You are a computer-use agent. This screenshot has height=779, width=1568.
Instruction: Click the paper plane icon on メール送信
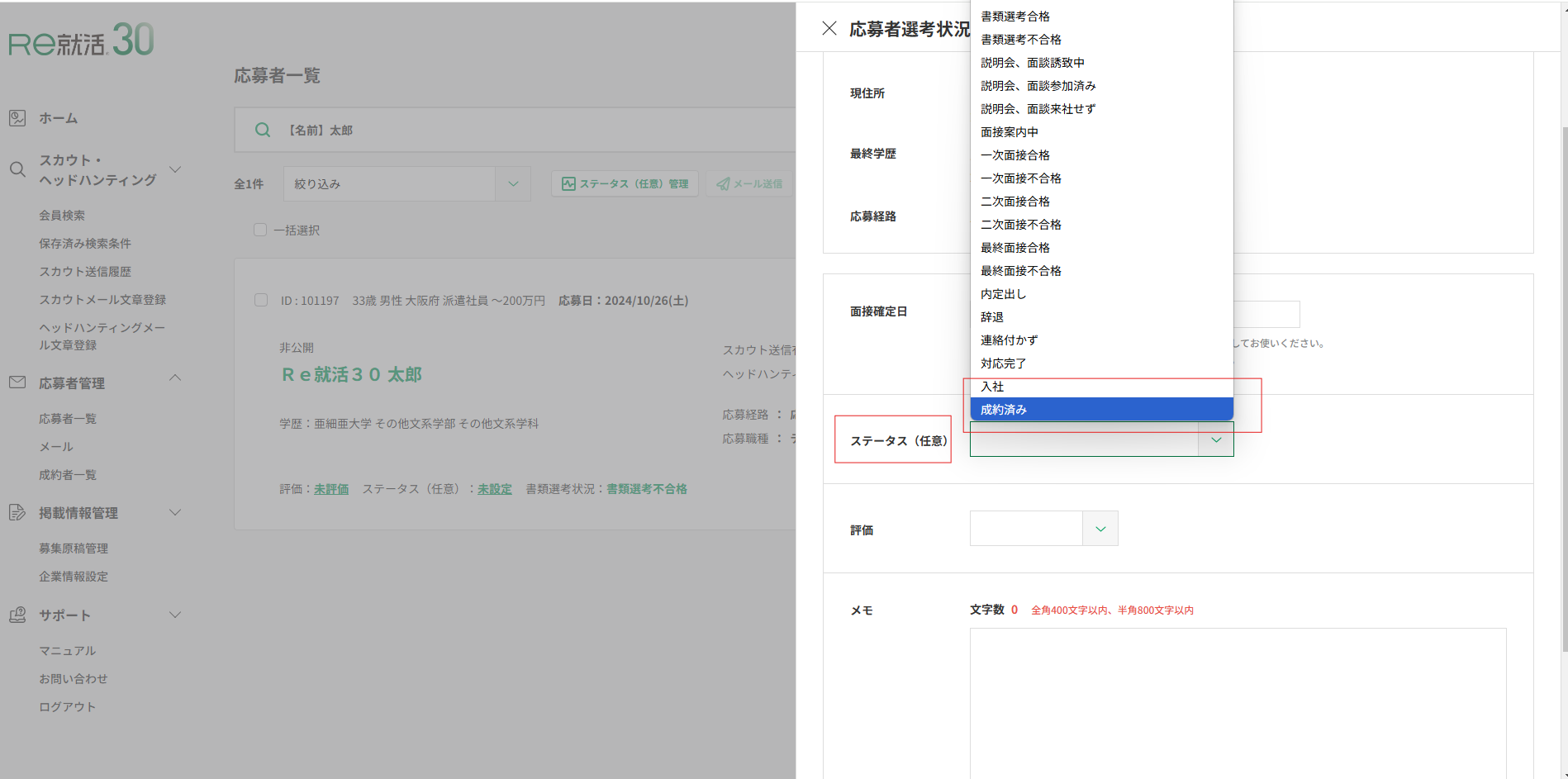pos(723,183)
